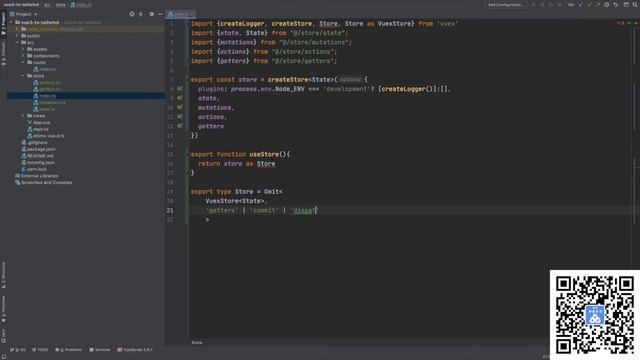Click the src breadcrumb in navigation bar
Viewport: 640px width, 360px height.
[47, 5]
